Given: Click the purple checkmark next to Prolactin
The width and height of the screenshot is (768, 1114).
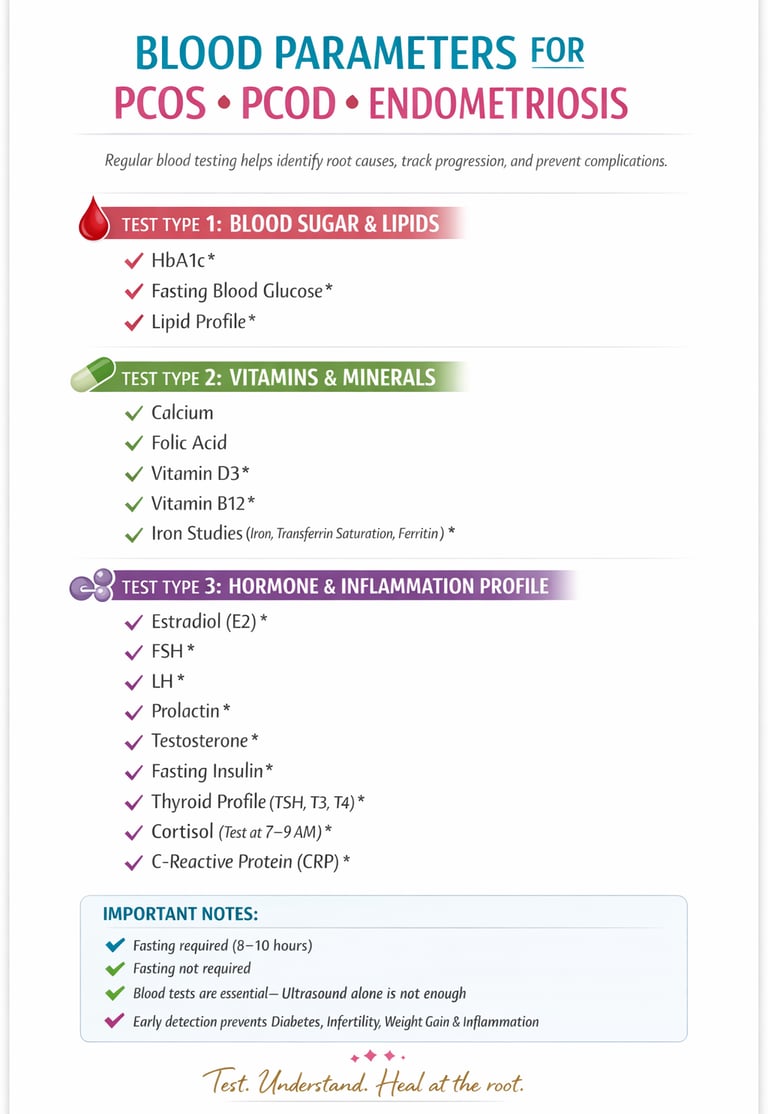Looking at the screenshot, I should pyautogui.click(x=133, y=712).
